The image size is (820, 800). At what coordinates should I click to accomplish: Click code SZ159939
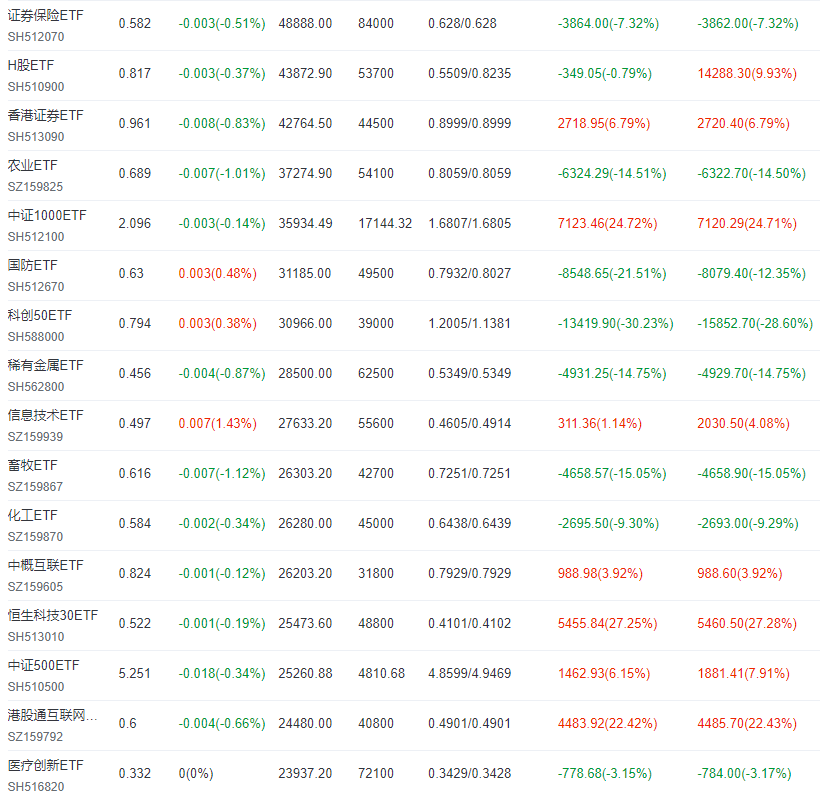tap(36, 437)
